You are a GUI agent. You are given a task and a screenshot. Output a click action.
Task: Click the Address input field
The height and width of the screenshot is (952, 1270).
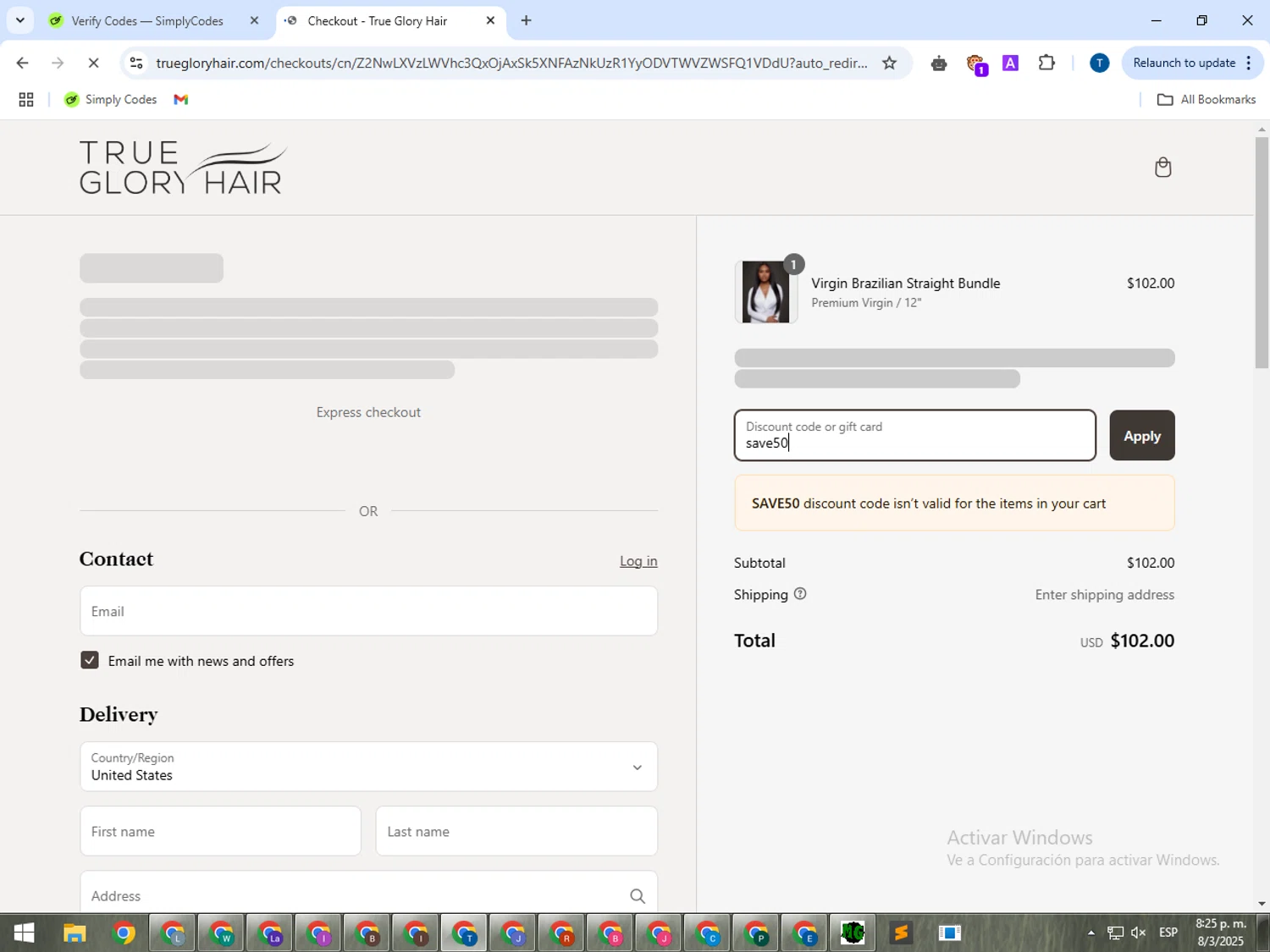click(368, 893)
